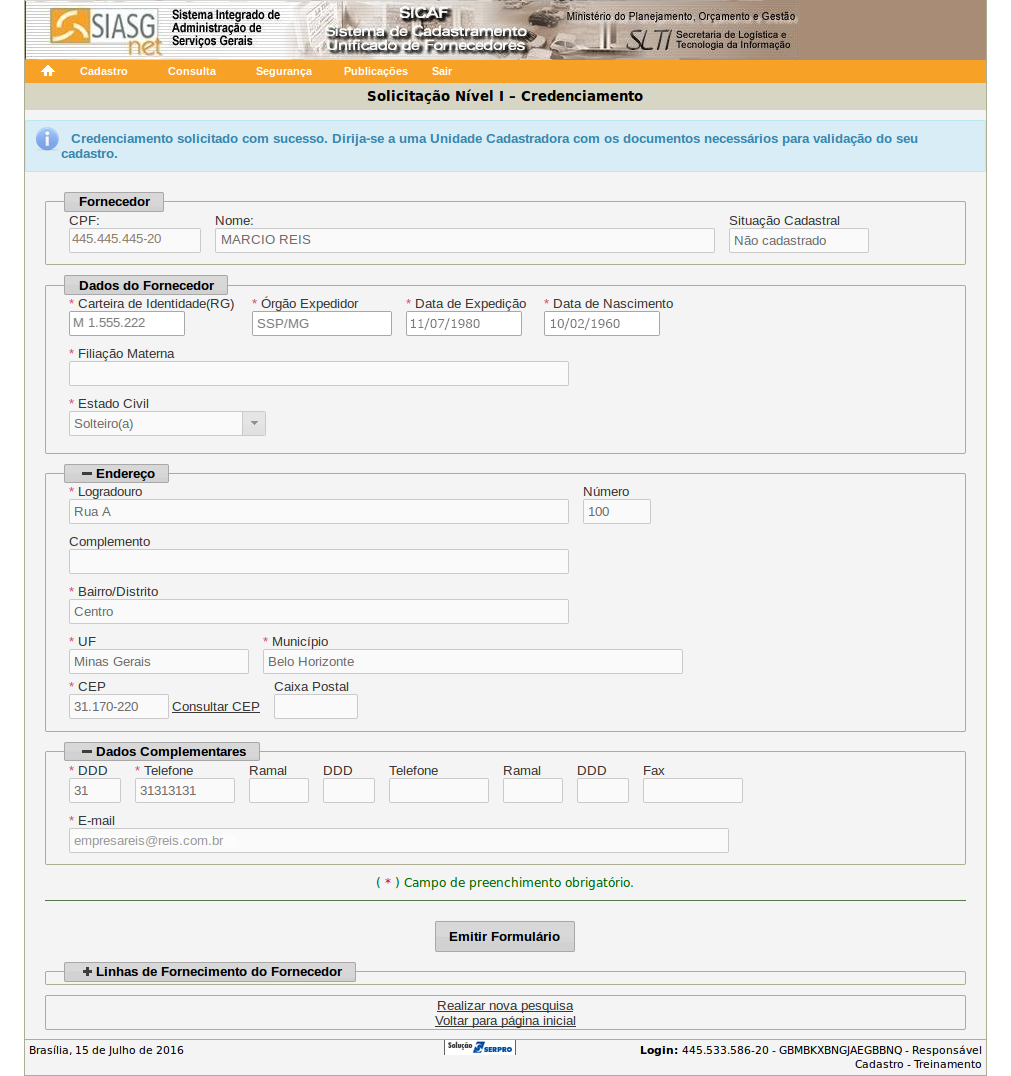
Task: Click the Carteira de Identidade (RG) field
Action: tap(127, 324)
